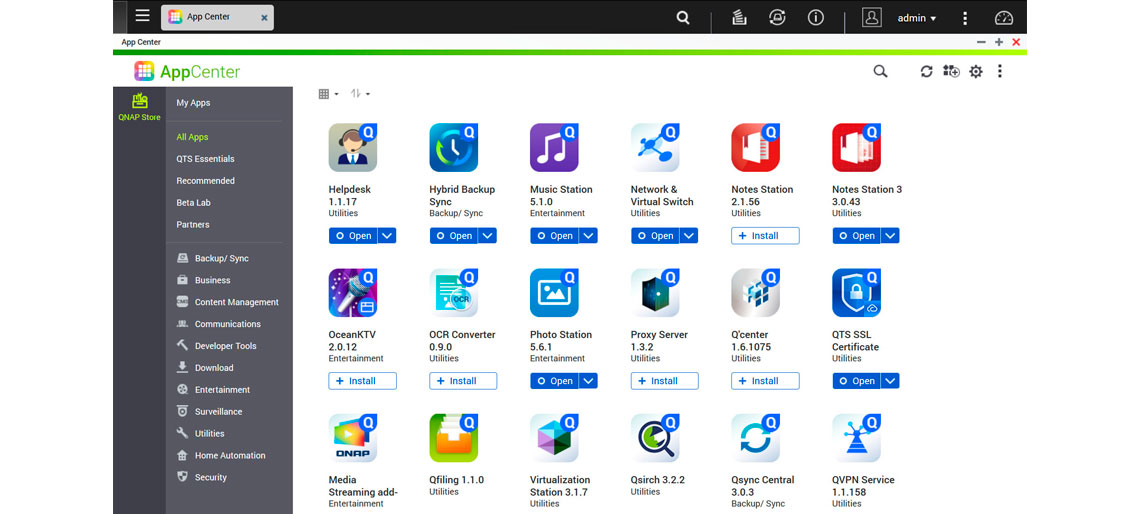This screenshot has width=1140, height=514.
Task: Open the dashboard gauge icon
Action: pos(1003,18)
